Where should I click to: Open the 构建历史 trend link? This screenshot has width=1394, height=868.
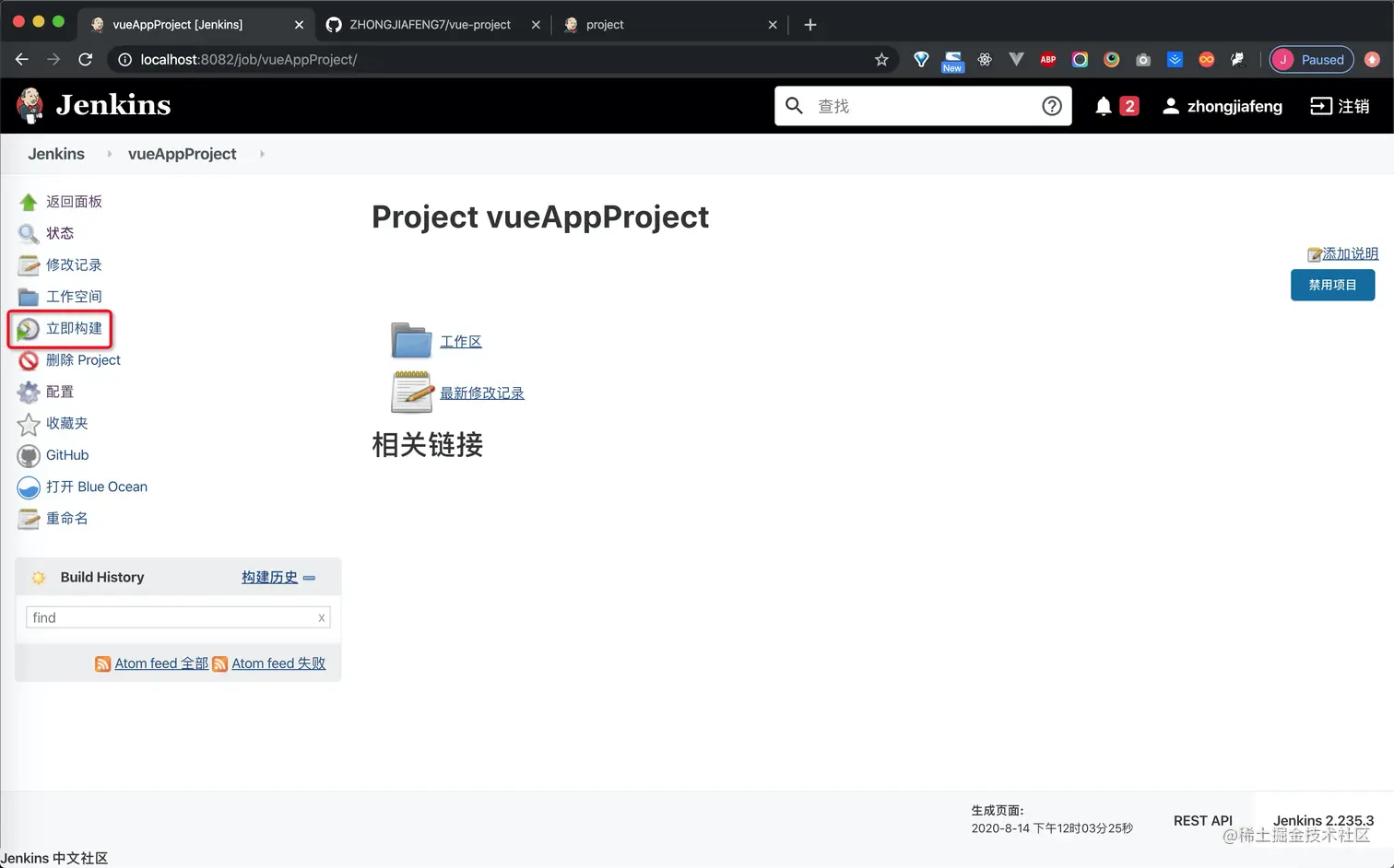pos(269,578)
